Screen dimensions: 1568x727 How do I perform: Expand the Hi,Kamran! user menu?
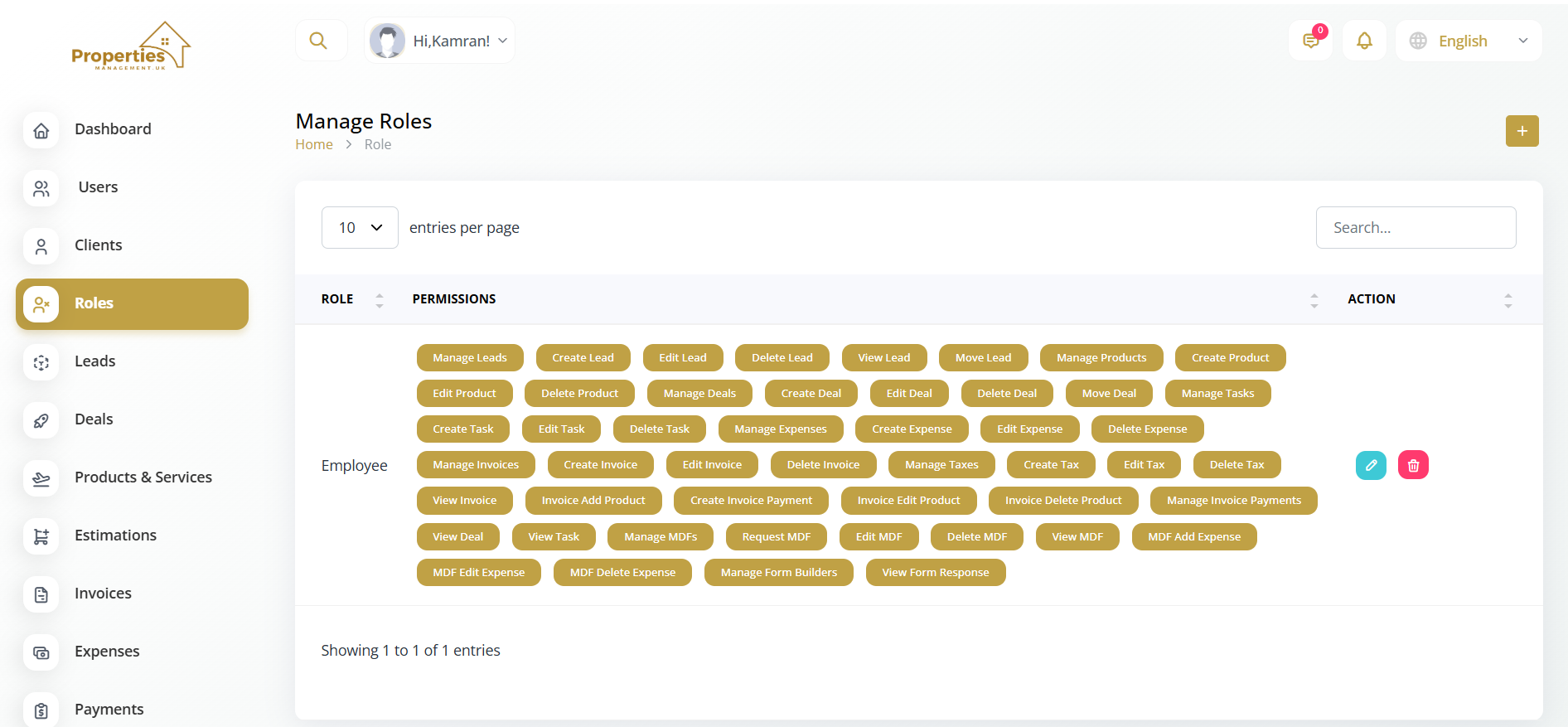tap(440, 41)
